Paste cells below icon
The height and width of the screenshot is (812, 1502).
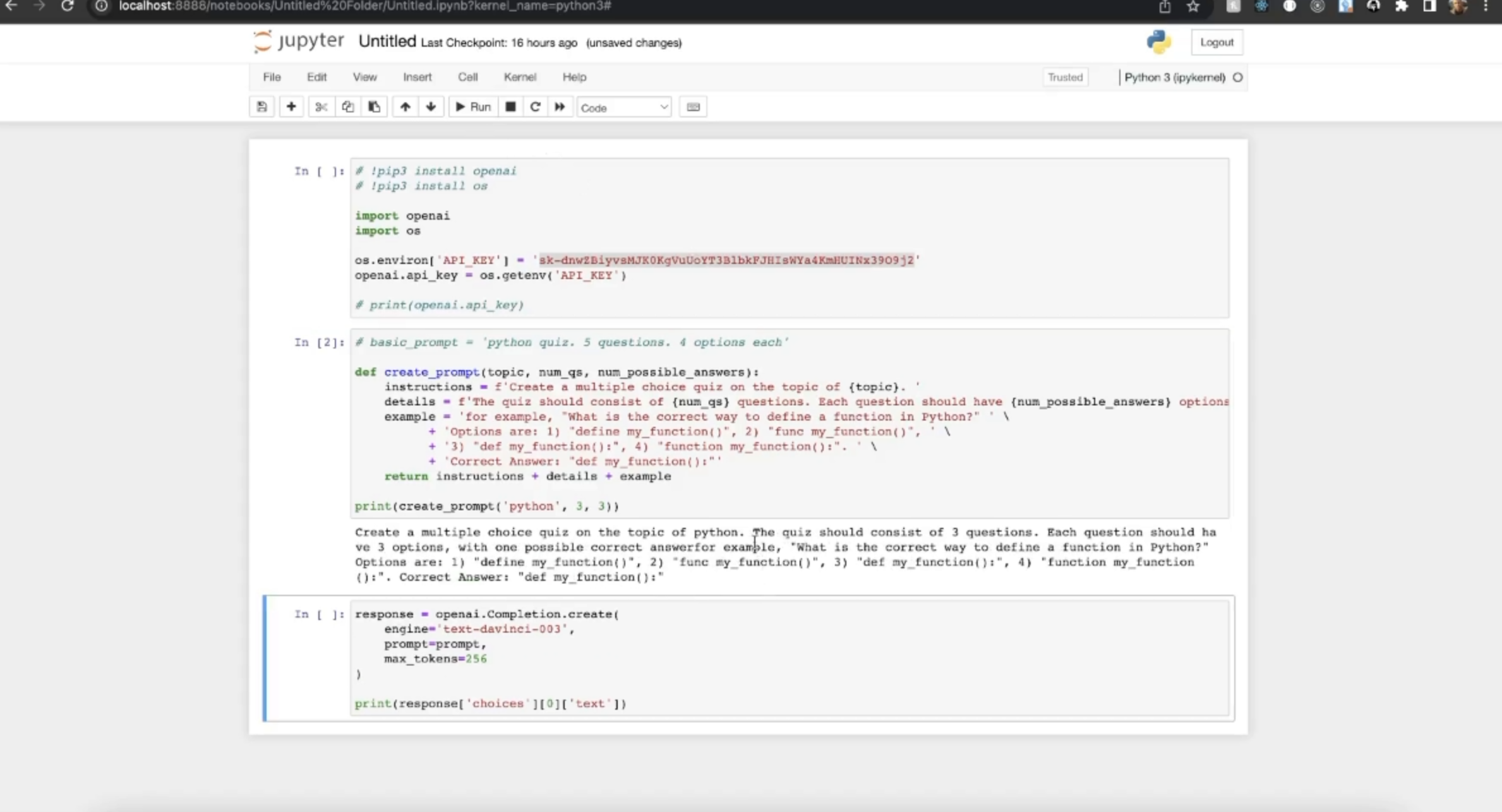[x=374, y=107]
